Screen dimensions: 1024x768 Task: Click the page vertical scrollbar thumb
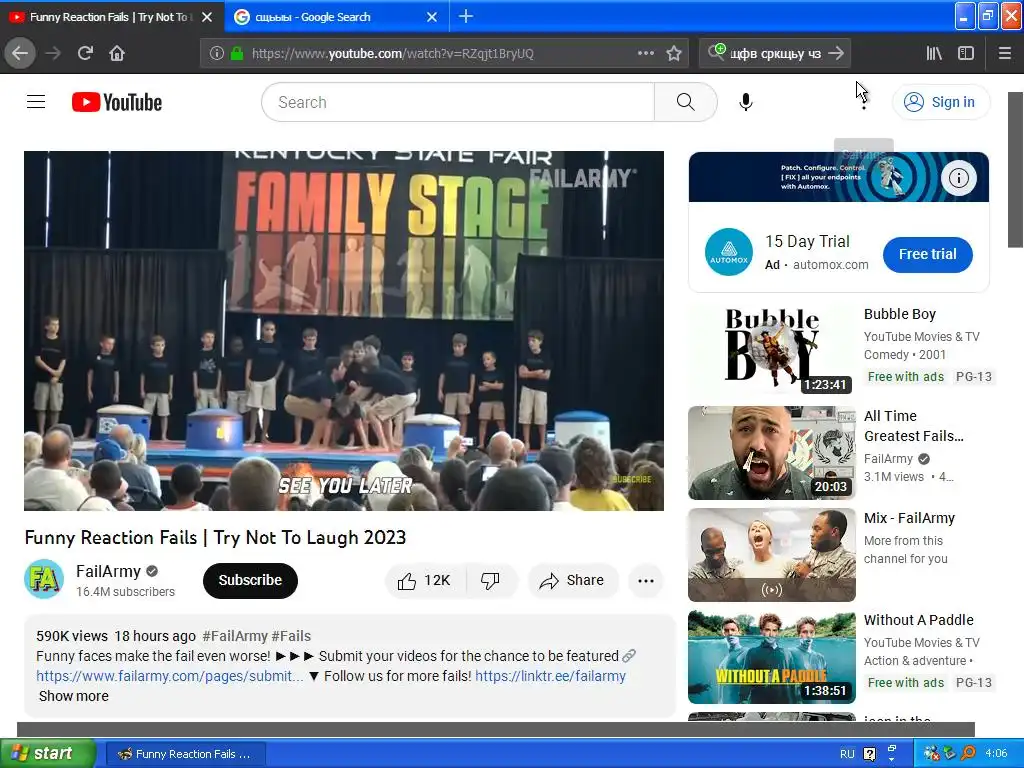point(1016,170)
